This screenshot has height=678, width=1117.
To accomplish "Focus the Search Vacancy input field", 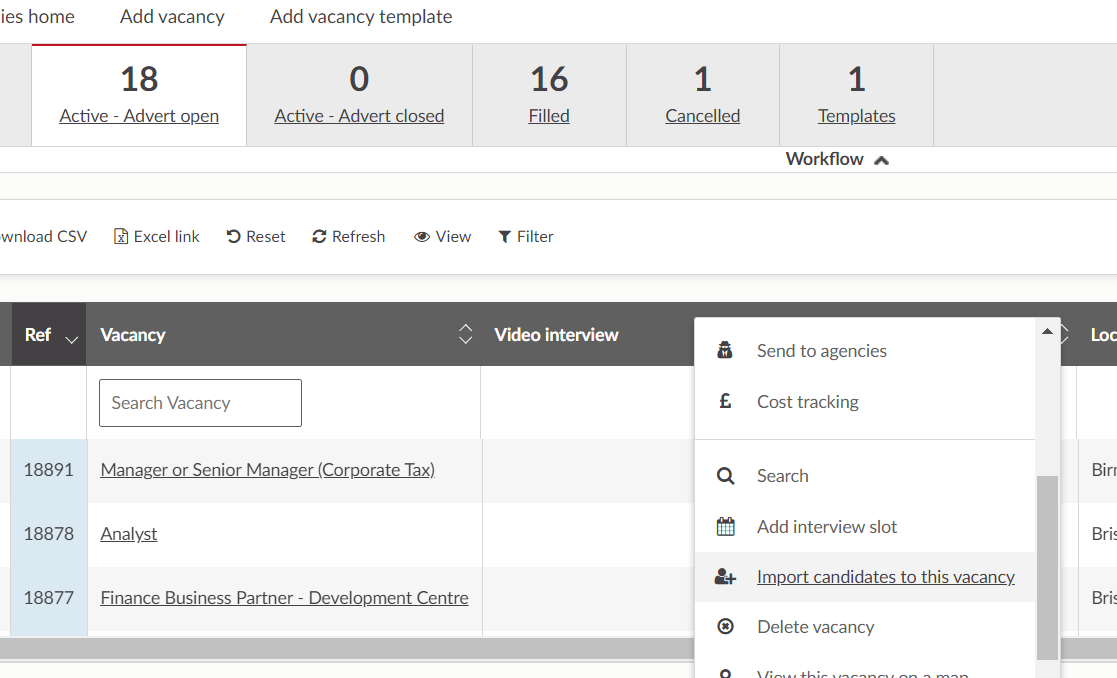I will [x=200, y=403].
